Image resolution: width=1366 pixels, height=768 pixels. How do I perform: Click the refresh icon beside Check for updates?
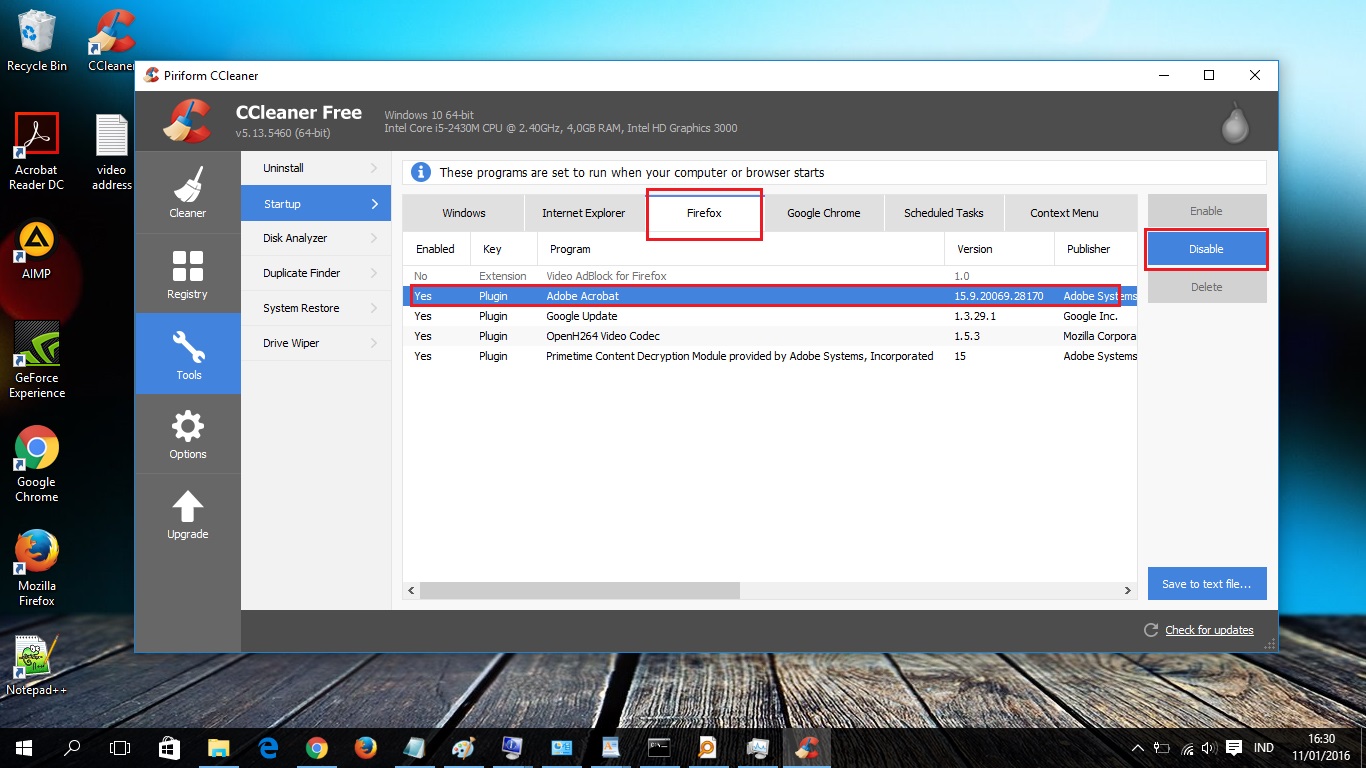click(x=1151, y=630)
